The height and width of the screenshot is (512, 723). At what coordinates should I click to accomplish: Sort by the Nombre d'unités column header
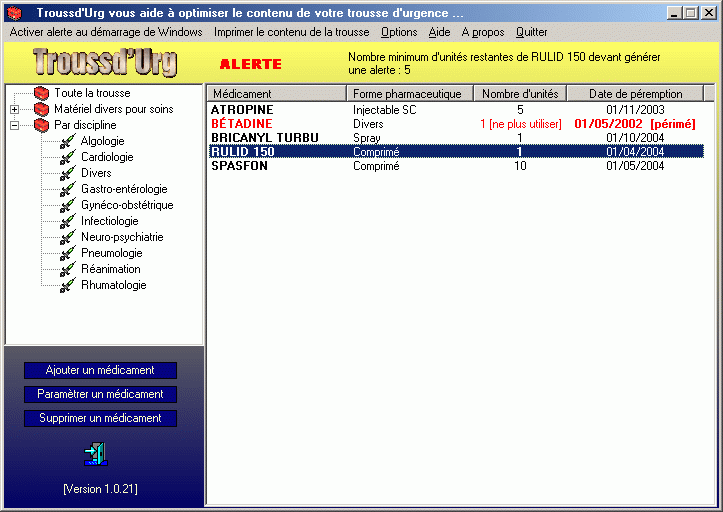(x=520, y=94)
